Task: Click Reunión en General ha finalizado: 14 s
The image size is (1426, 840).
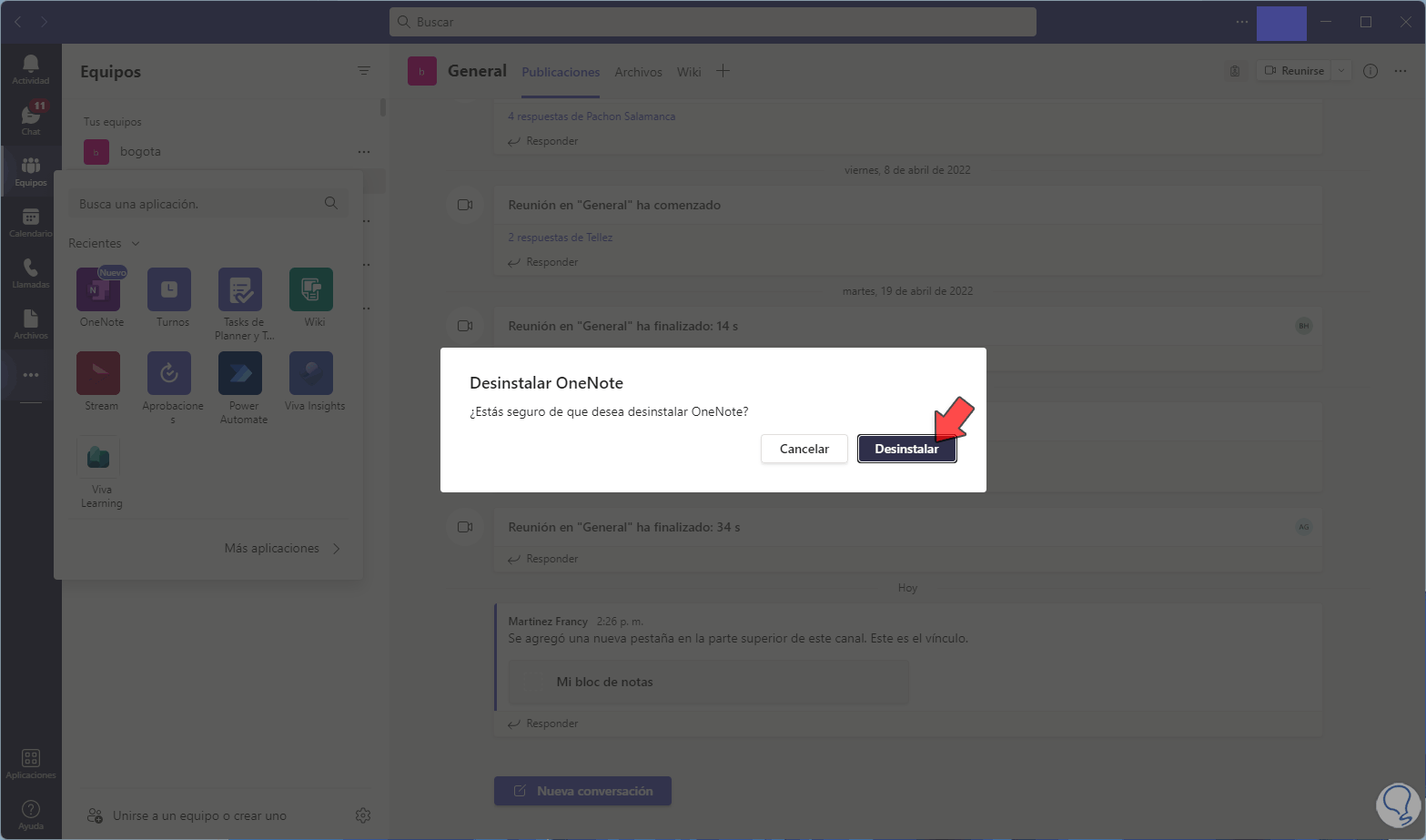Action: (x=623, y=326)
